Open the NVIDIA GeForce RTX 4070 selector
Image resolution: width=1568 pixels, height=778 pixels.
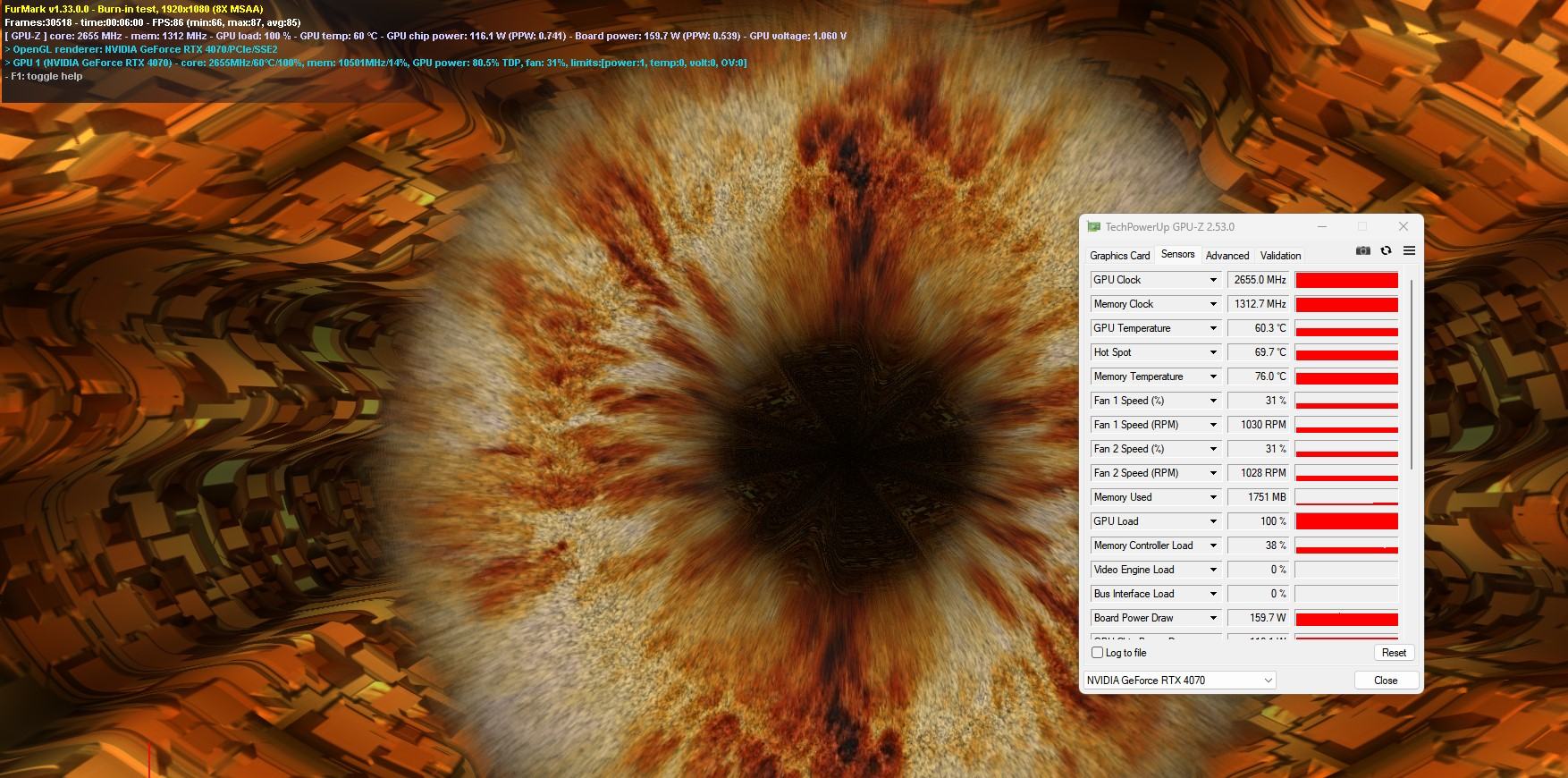click(1179, 681)
